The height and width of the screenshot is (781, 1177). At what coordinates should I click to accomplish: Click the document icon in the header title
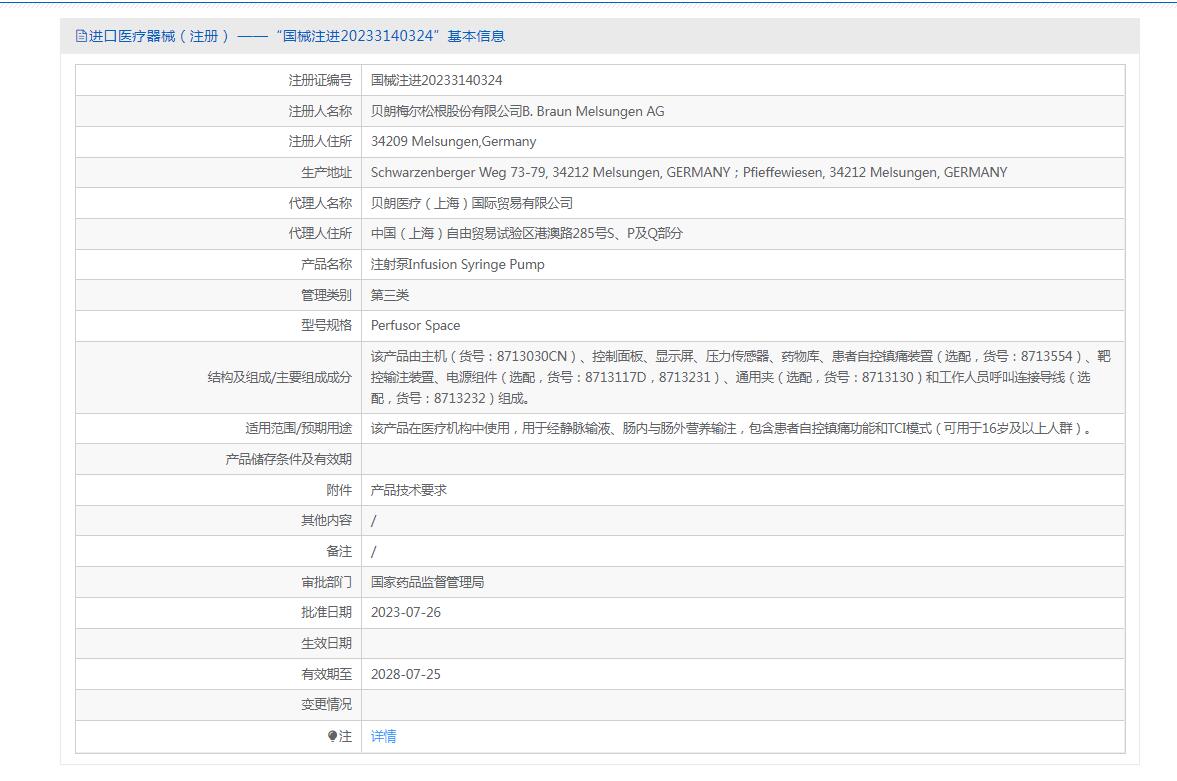(81, 36)
